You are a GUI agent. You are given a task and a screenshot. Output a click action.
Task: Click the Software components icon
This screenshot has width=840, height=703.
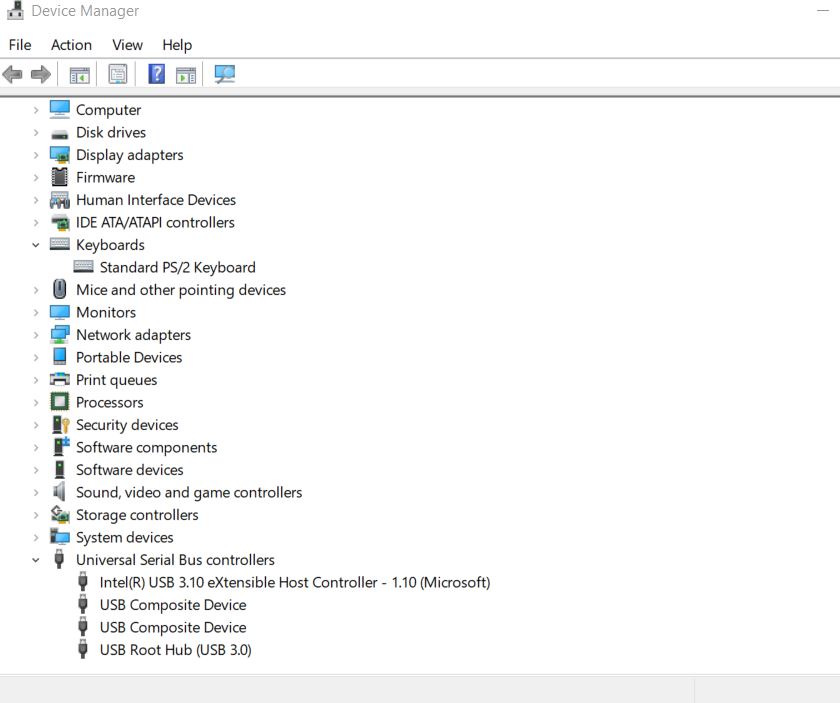(x=61, y=446)
